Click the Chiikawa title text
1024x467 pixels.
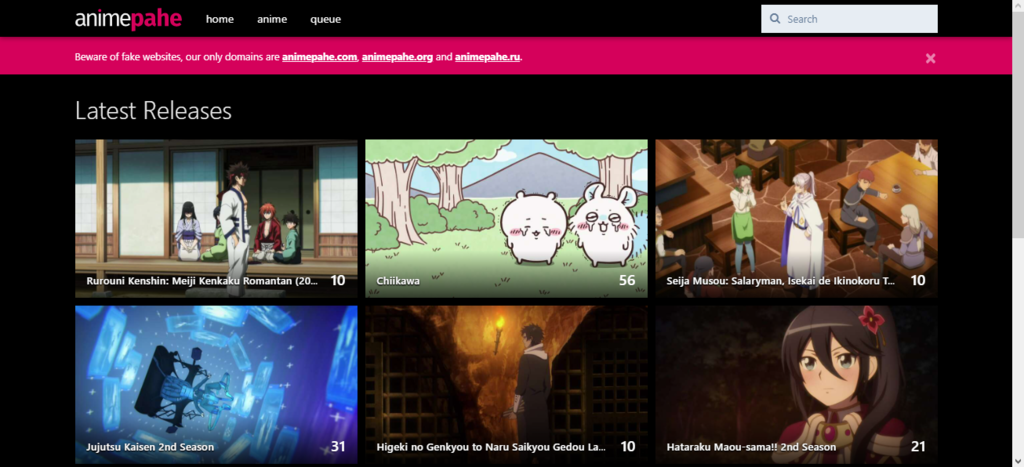[398, 282]
